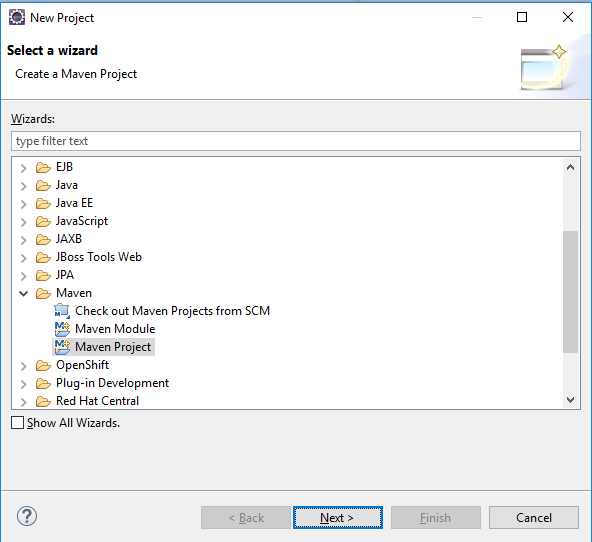Select the Plug-in Development label
Viewport: 592px width, 542px height.
(x=112, y=383)
